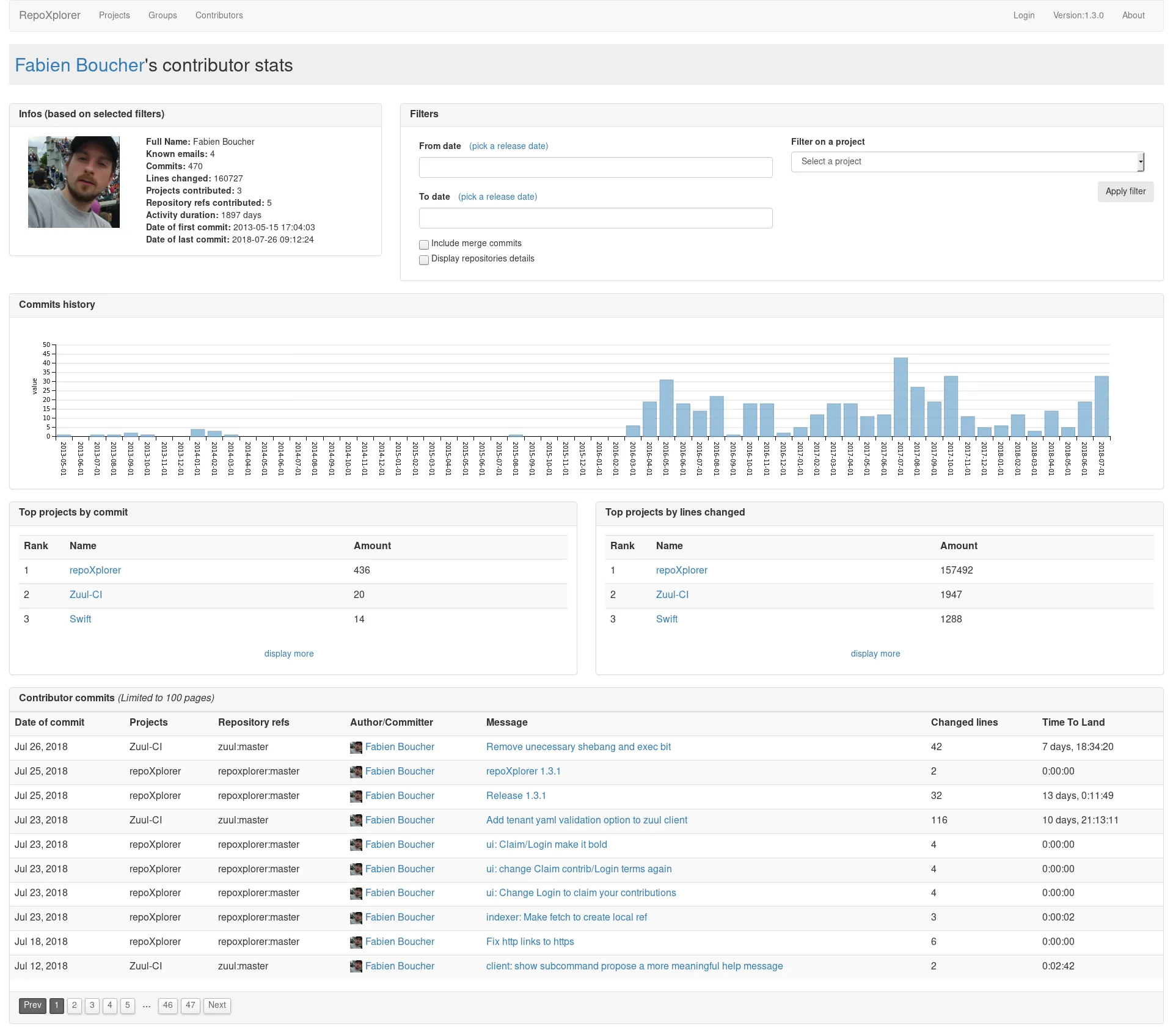1173x1036 pixels.
Task: Click the tallest 2017-07-01 bar in chart
Action: (x=900, y=397)
